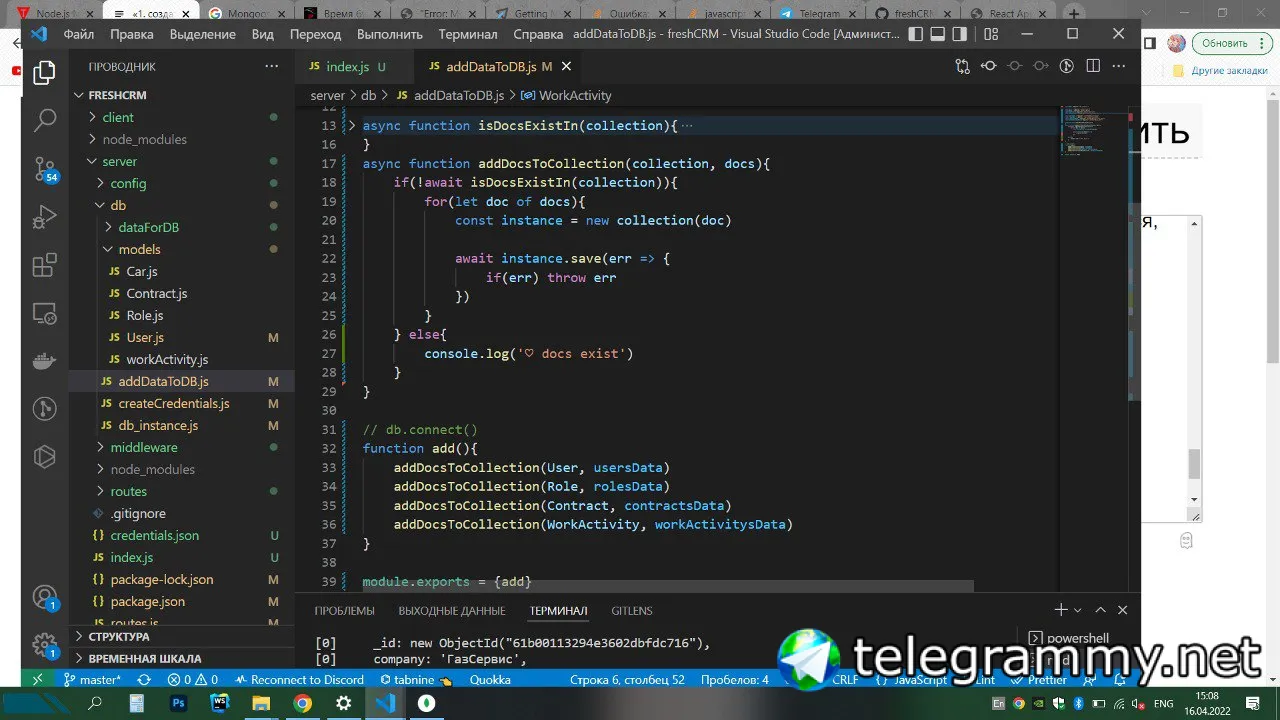Click the errors and warnings counter in status bar

(193, 680)
